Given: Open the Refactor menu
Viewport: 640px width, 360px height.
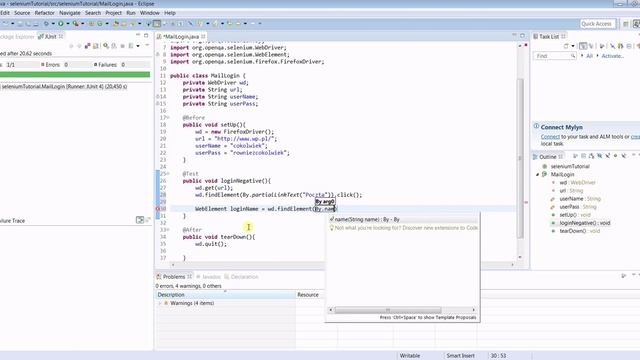Looking at the screenshot, I should pos(44,13).
